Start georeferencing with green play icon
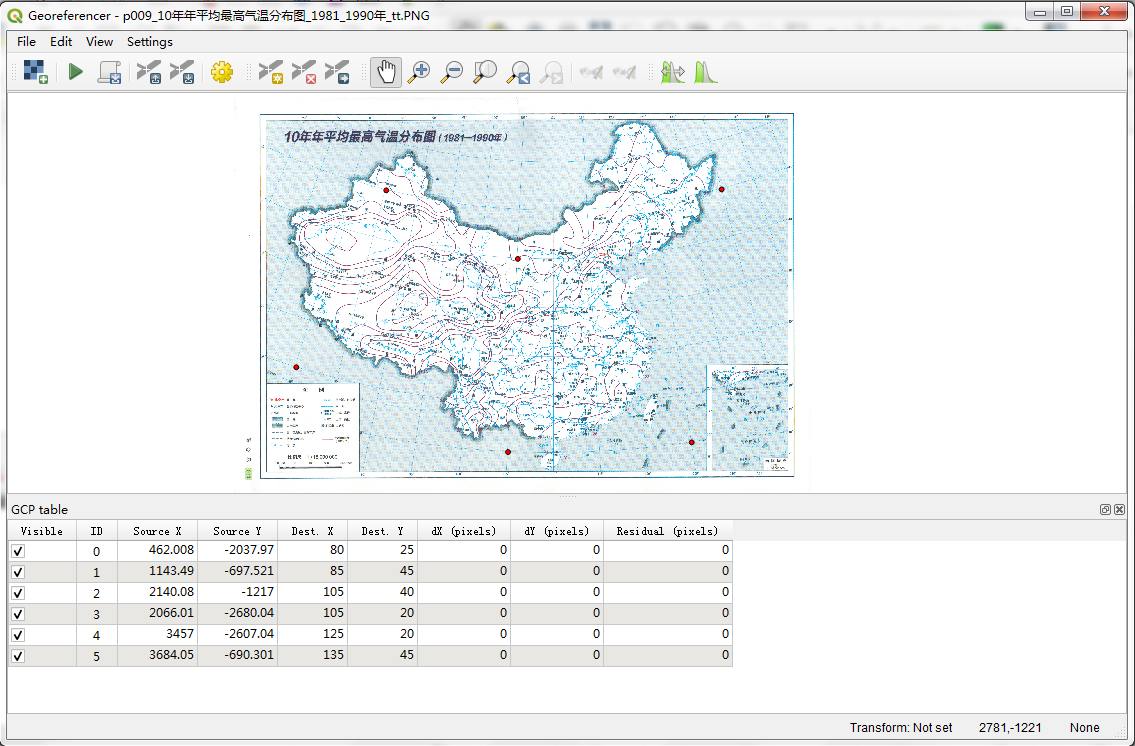 (x=75, y=72)
